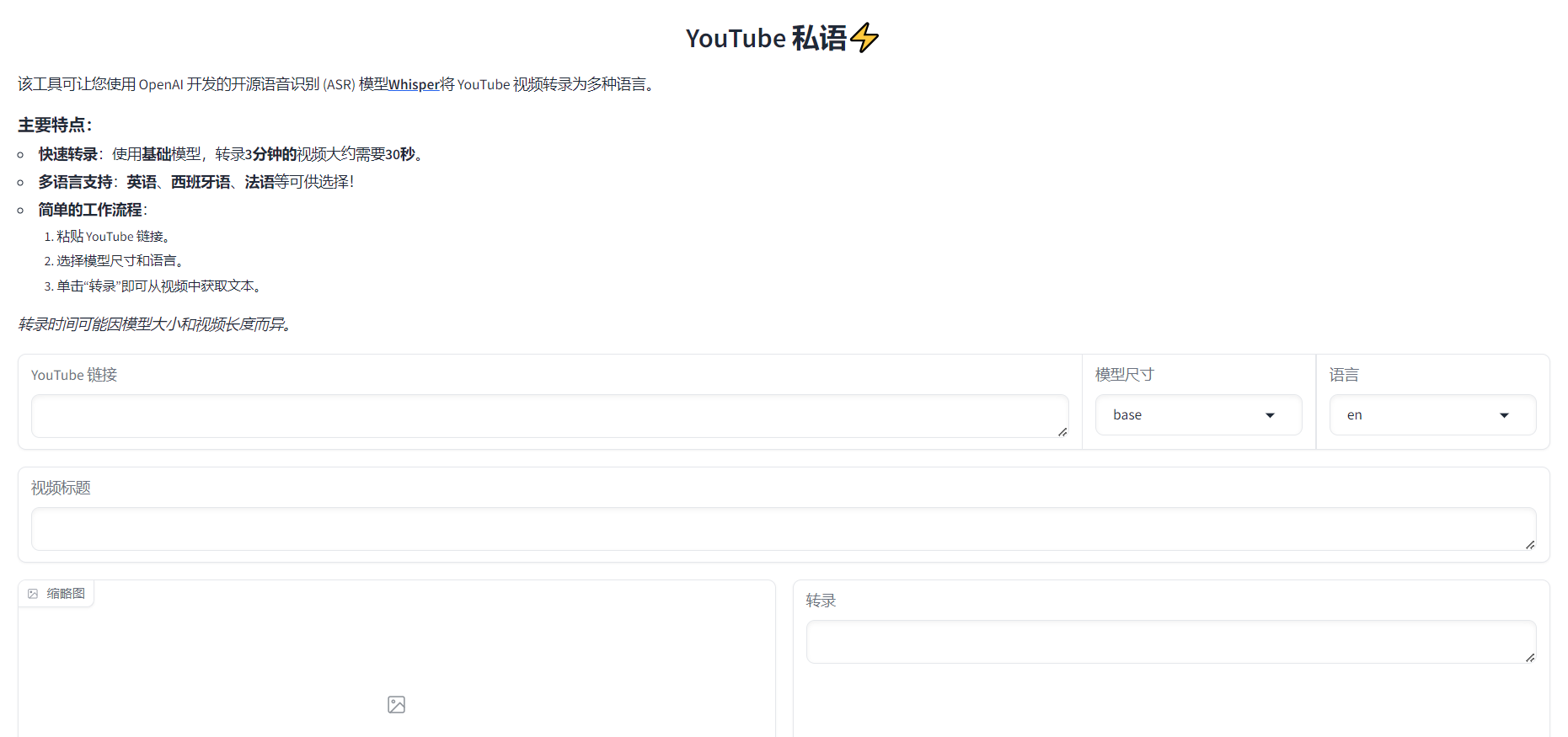Click the 转录 label text
Image resolution: width=1568 pixels, height=737 pixels.
coord(821,601)
